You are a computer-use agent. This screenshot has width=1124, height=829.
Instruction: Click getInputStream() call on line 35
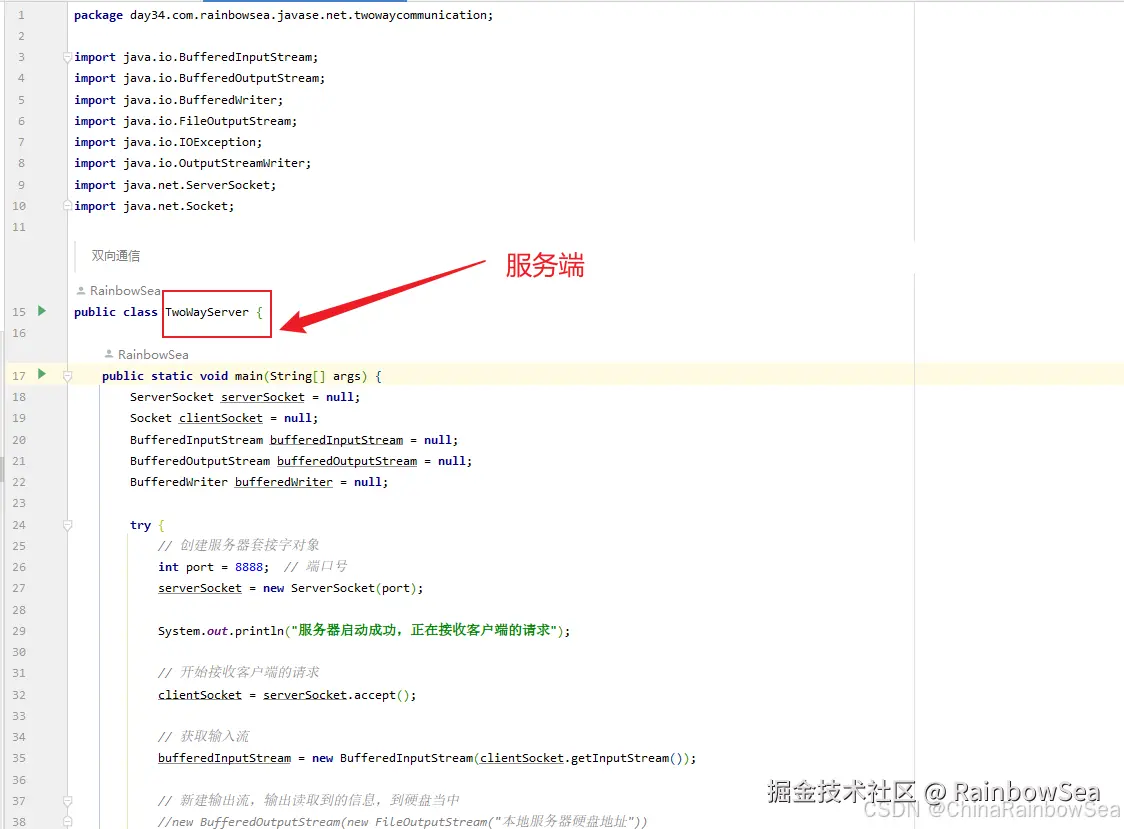[x=626, y=758]
